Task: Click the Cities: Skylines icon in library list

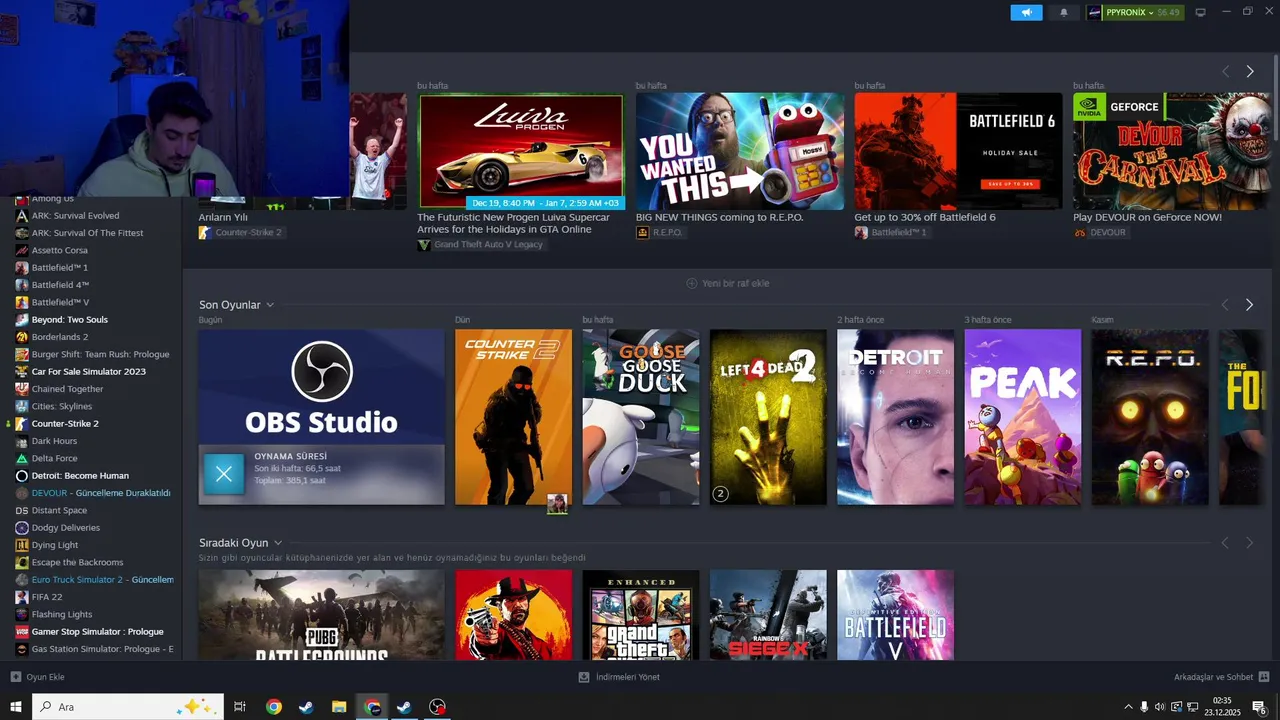Action: (x=22, y=406)
